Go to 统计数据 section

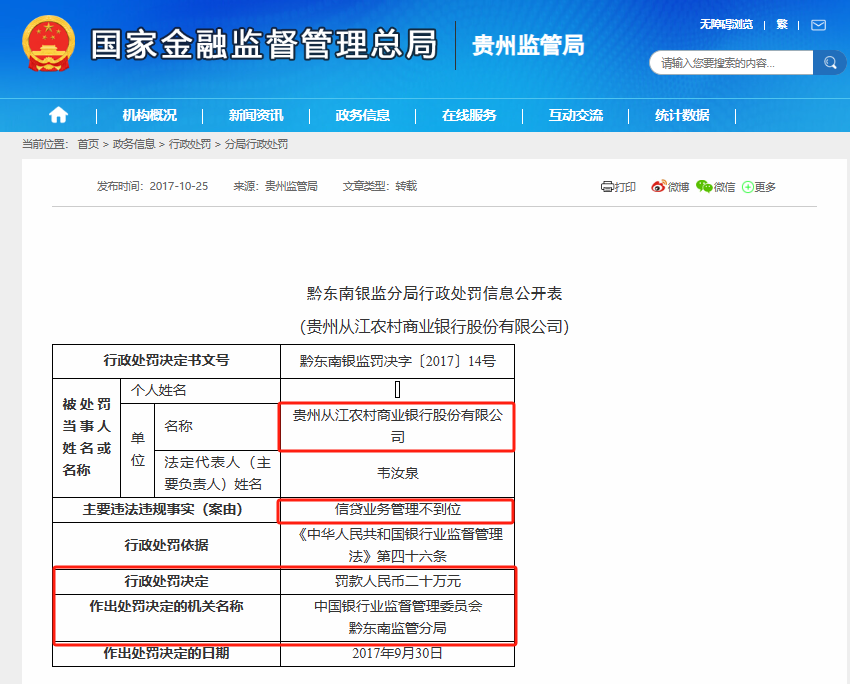coord(682,115)
